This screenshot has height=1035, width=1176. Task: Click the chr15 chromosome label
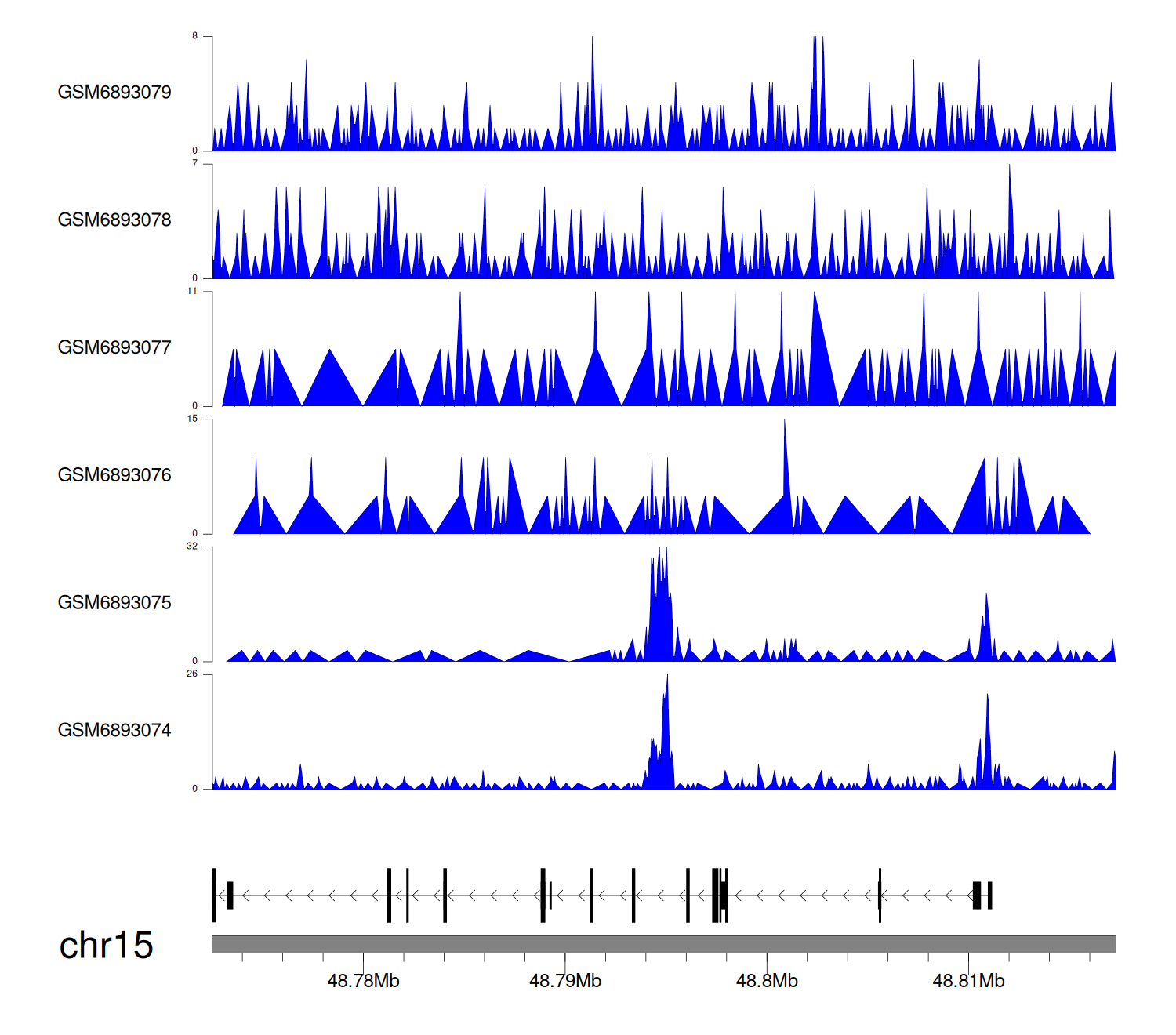click(x=106, y=946)
